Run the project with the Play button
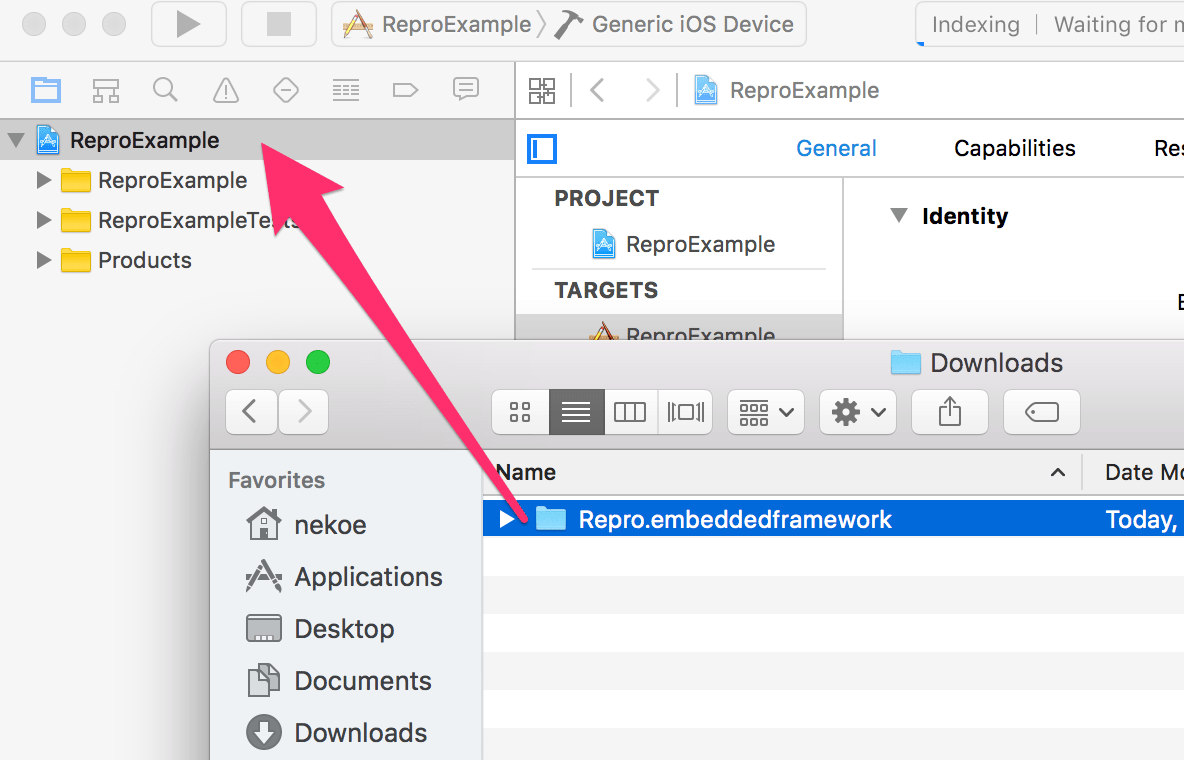 click(189, 24)
